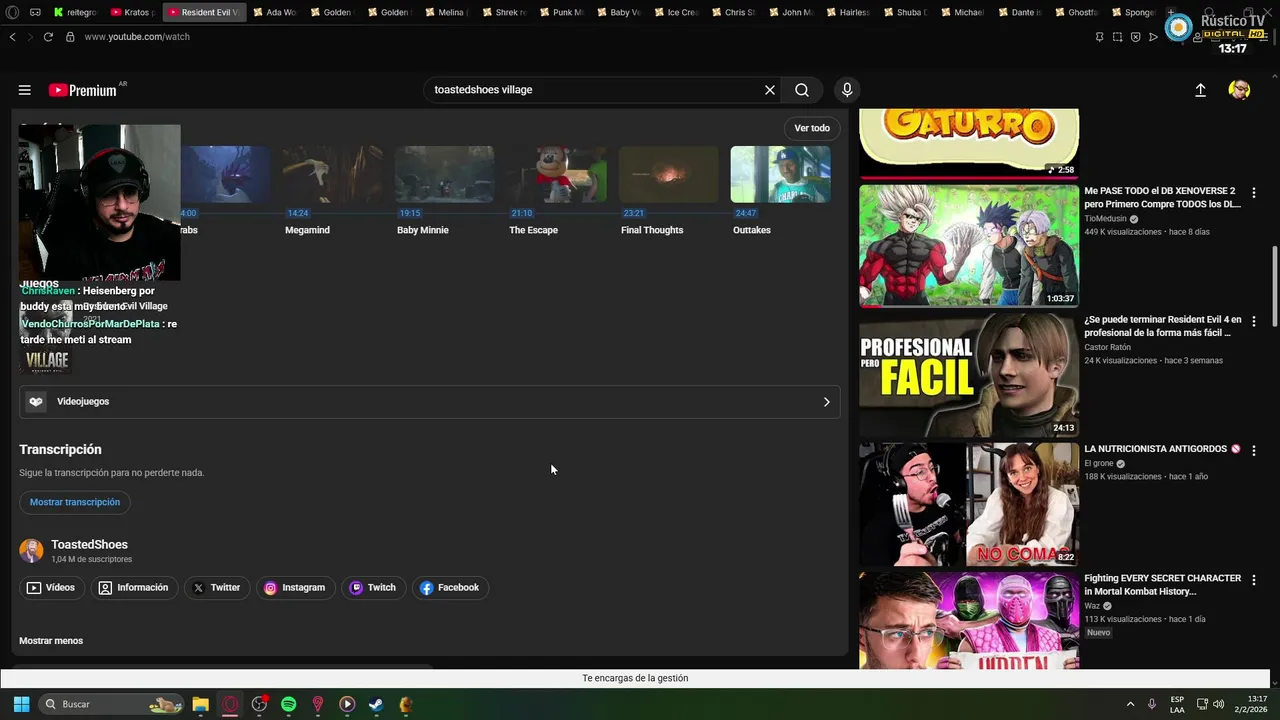Reload the page in the browser

point(48,37)
